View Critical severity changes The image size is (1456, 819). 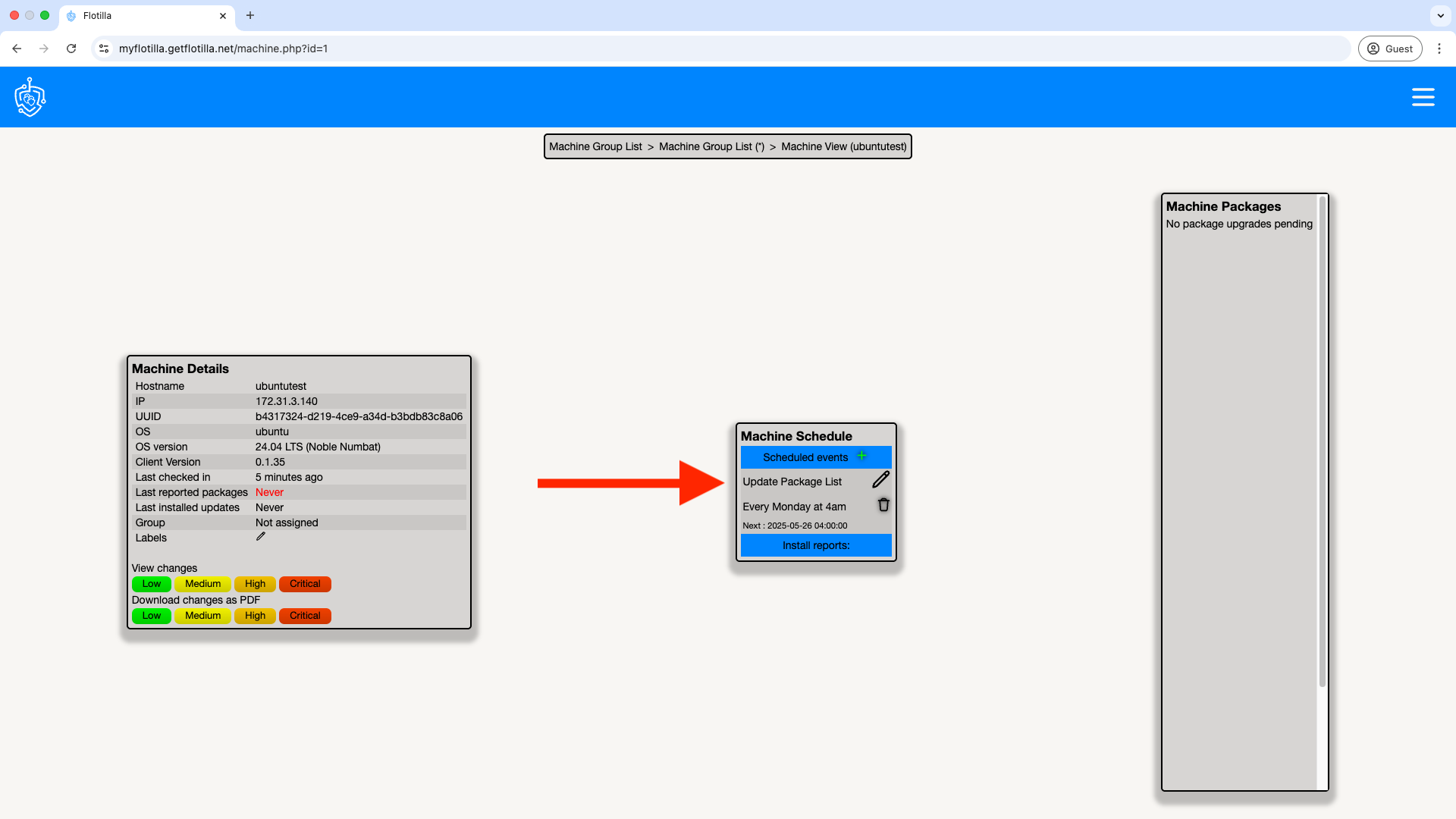(305, 584)
